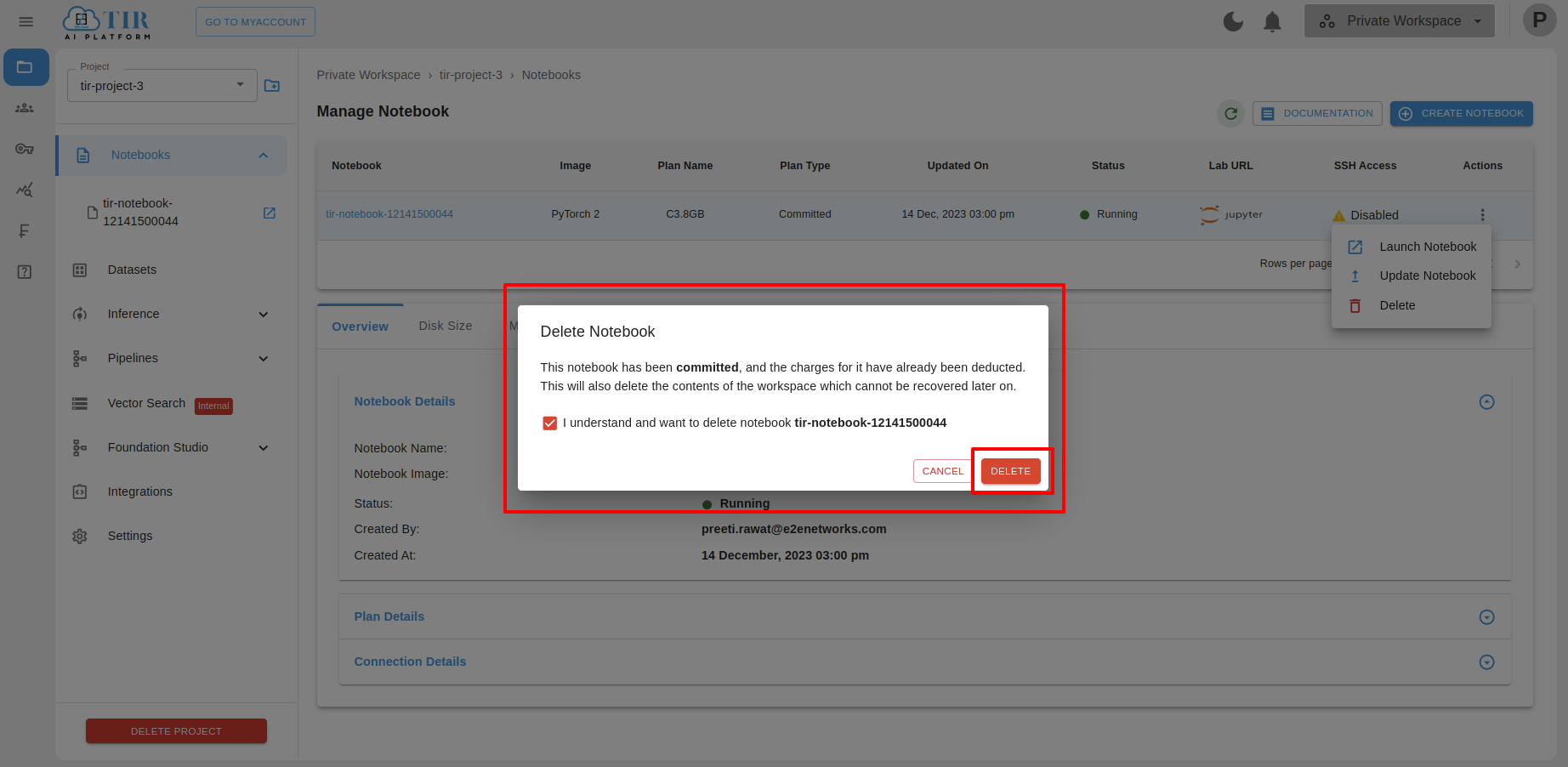The width and height of the screenshot is (1568, 767).
Task: Open Settings in the sidebar
Action: point(130,536)
